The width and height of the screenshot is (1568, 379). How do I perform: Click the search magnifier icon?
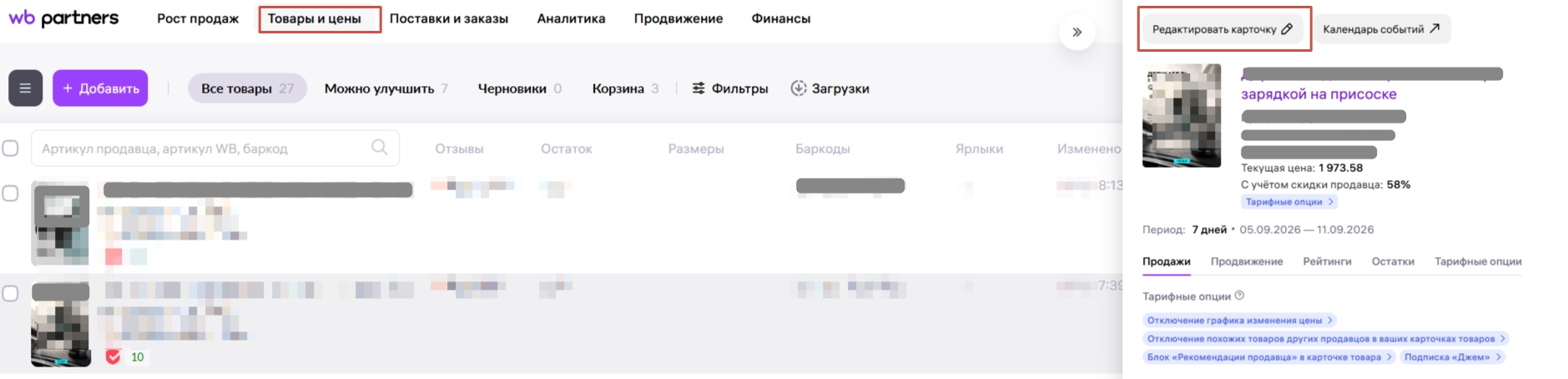coord(380,148)
